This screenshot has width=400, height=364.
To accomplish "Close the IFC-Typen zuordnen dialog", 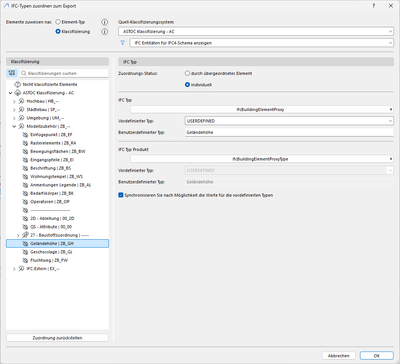I will click(391, 6).
